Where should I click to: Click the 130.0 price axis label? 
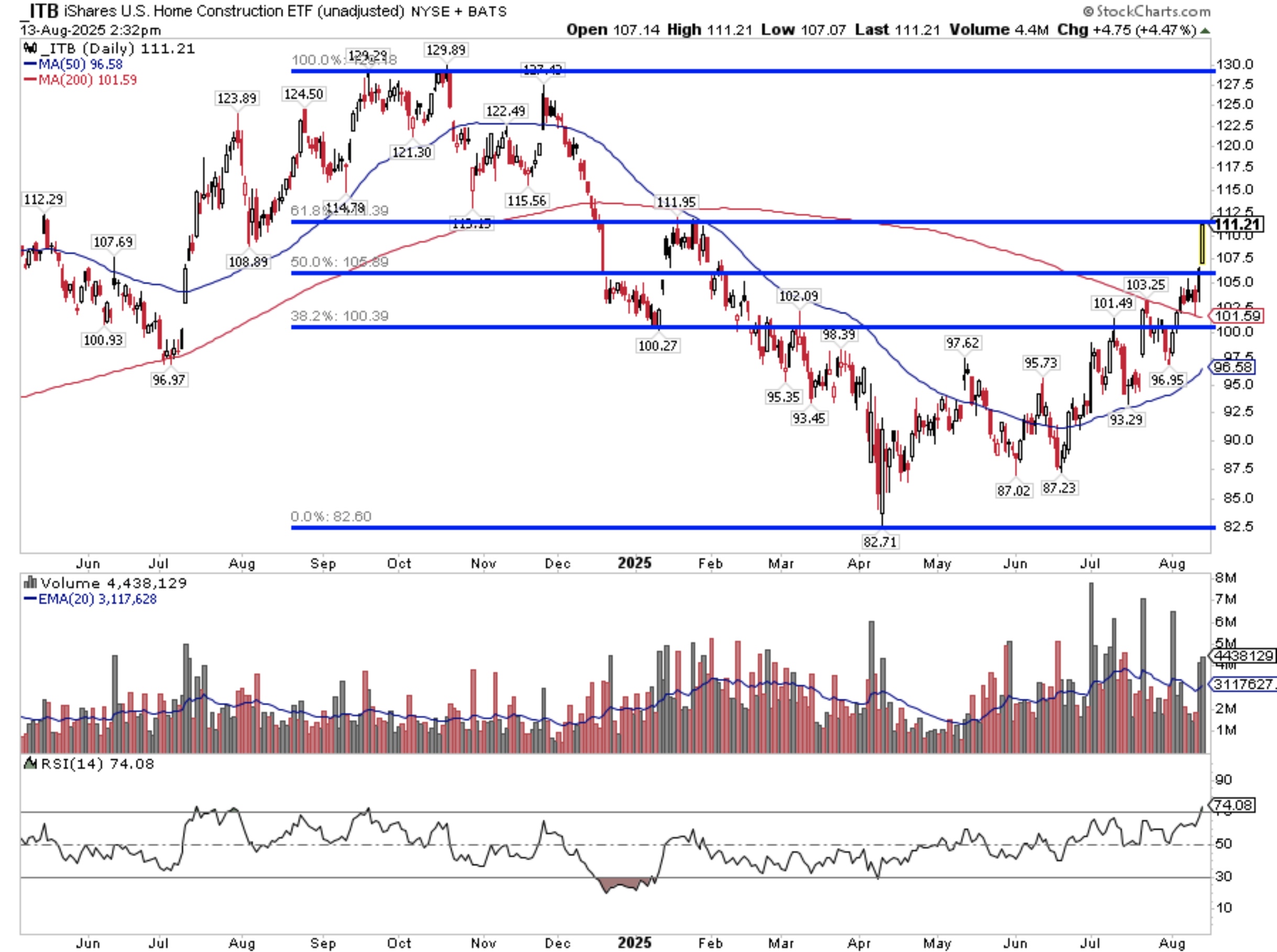tap(1235, 64)
